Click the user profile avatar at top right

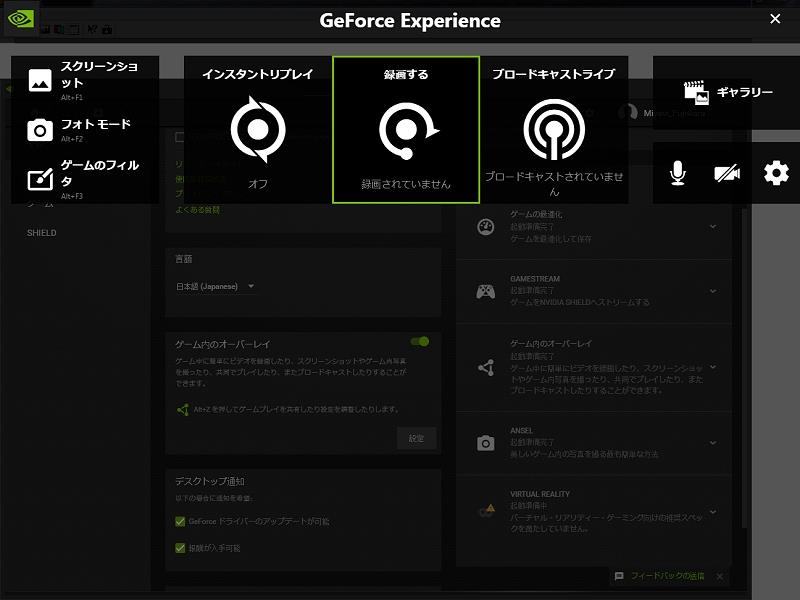point(628,113)
